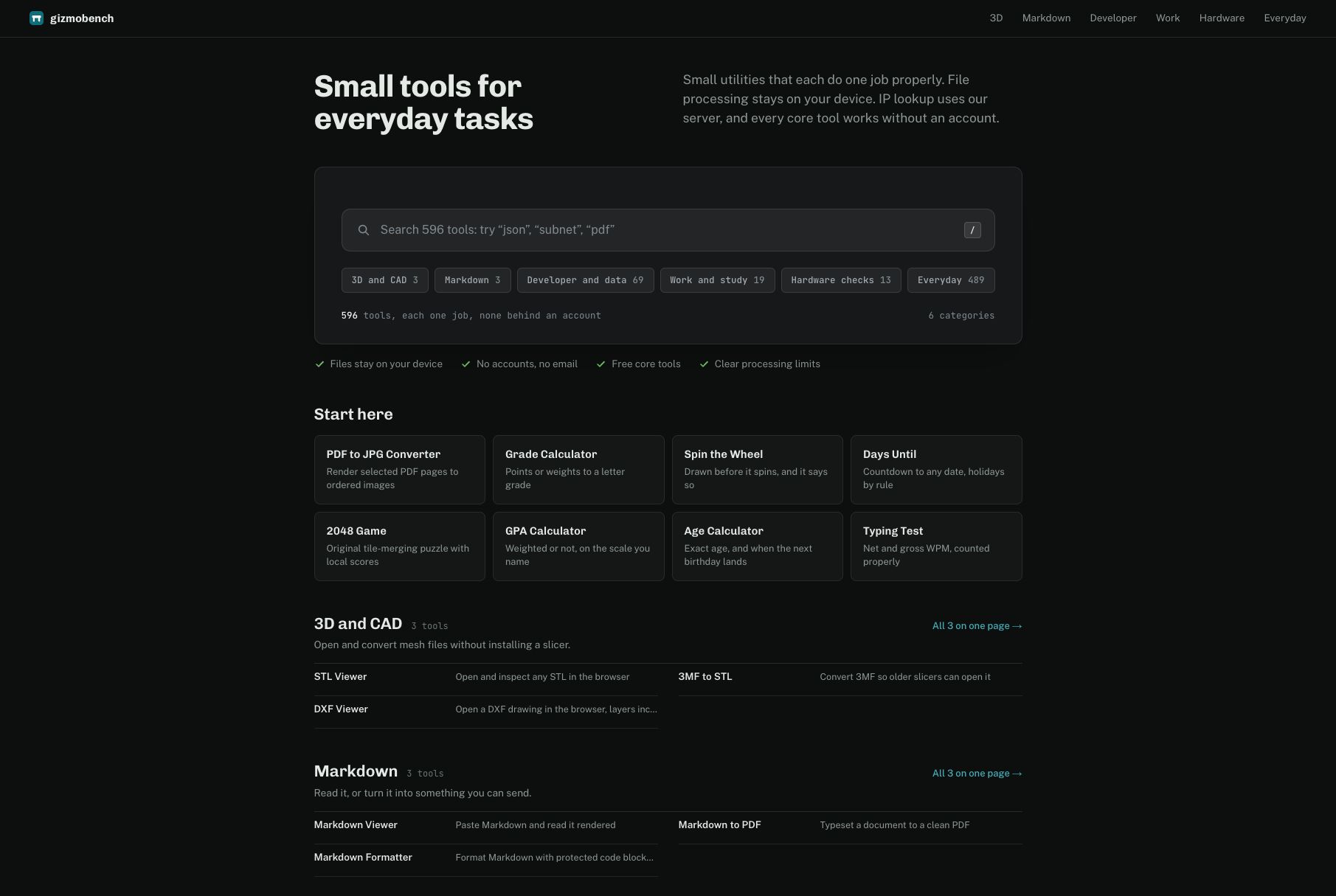Open the Hardware nav menu item
This screenshot has width=1336, height=896.
point(1222,18)
